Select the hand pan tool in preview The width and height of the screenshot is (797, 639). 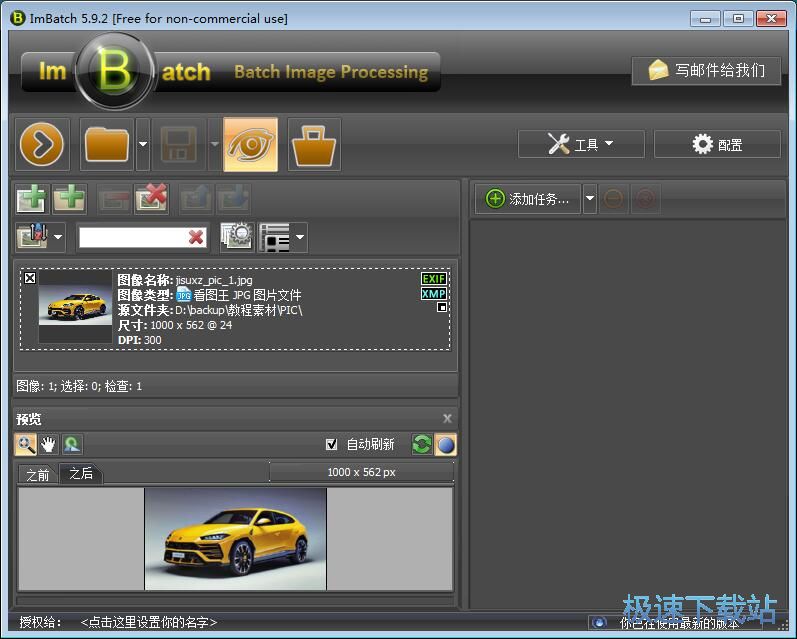pos(48,444)
